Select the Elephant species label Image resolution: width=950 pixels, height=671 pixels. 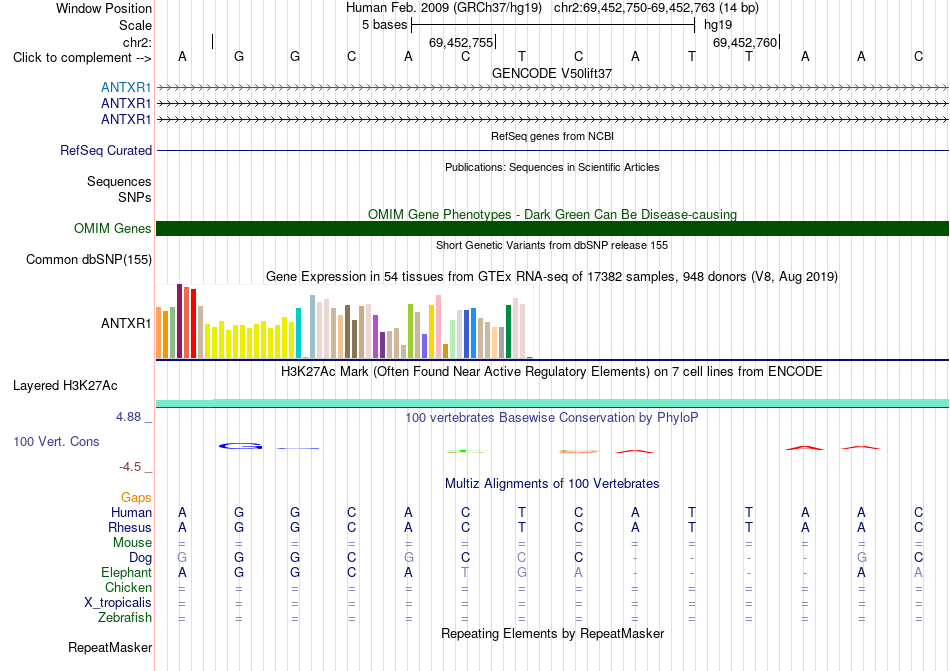[x=127, y=572]
